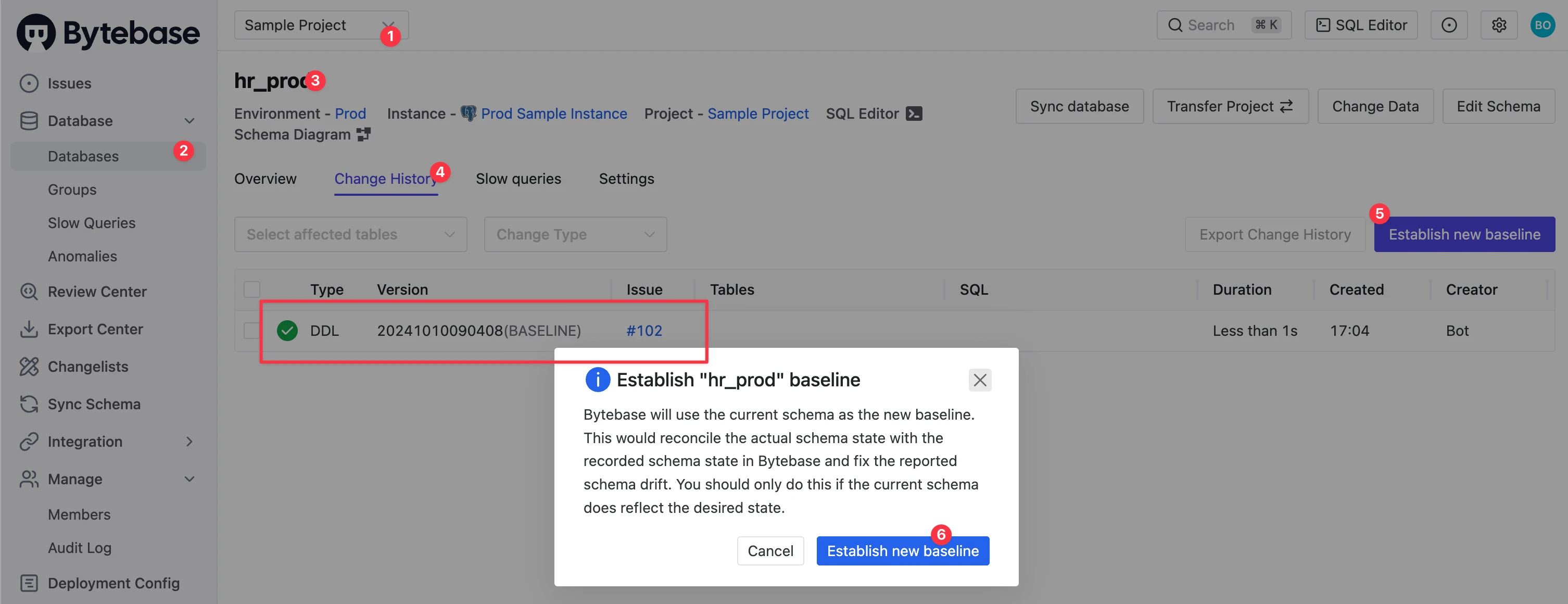Confirm Establish new baseline in dialog
The image size is (1568, 604).
coord(903,551)
